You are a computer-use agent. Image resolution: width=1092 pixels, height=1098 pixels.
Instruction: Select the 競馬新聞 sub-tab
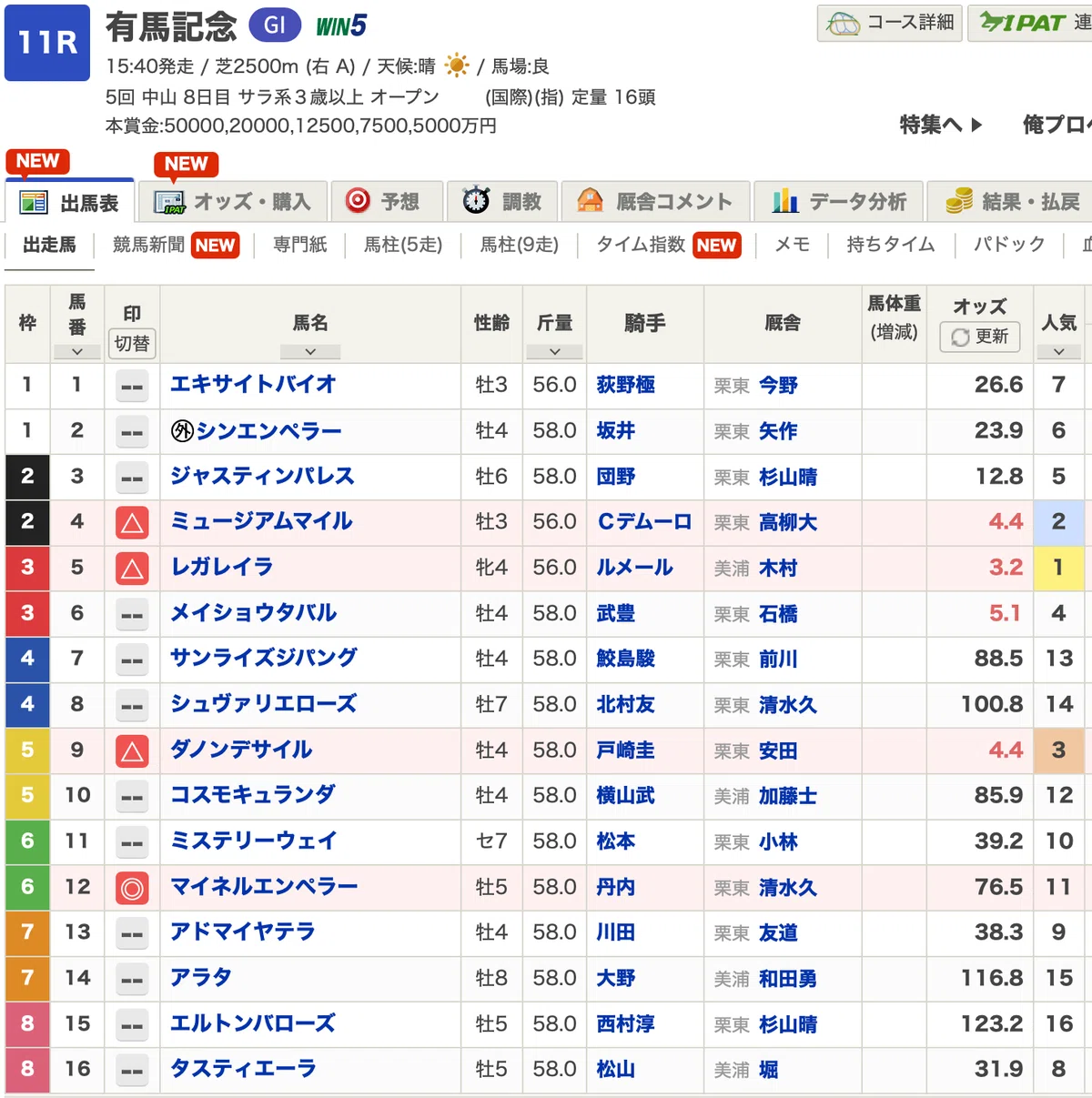[175, 245]
